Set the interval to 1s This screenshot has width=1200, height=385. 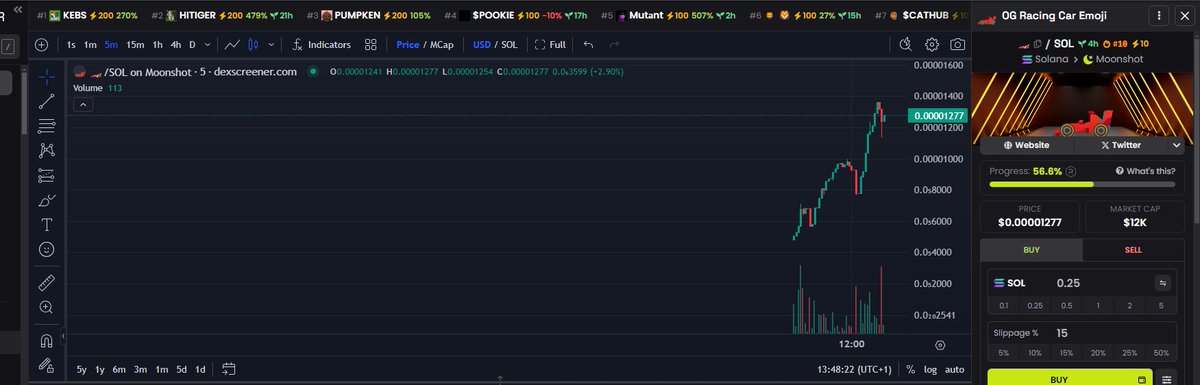pyautogui.click(x=71, y=45)
